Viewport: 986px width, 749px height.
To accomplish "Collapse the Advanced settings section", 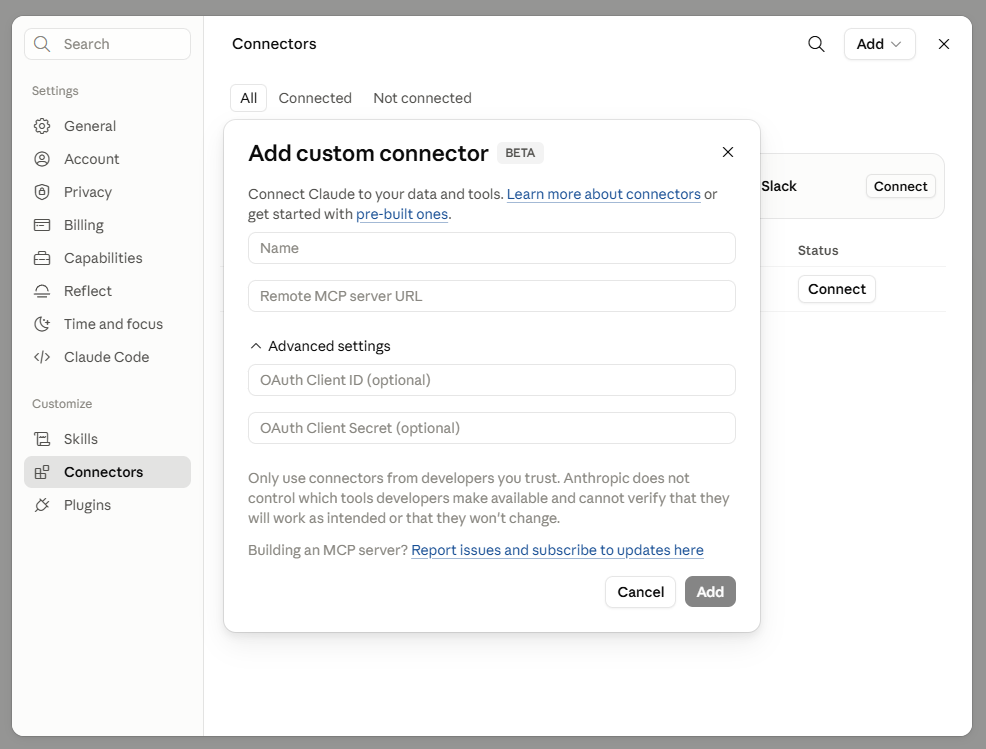I will coord(320,346).
